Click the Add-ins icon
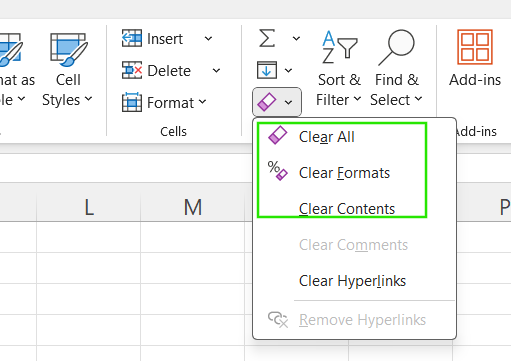 pos(475,47)
